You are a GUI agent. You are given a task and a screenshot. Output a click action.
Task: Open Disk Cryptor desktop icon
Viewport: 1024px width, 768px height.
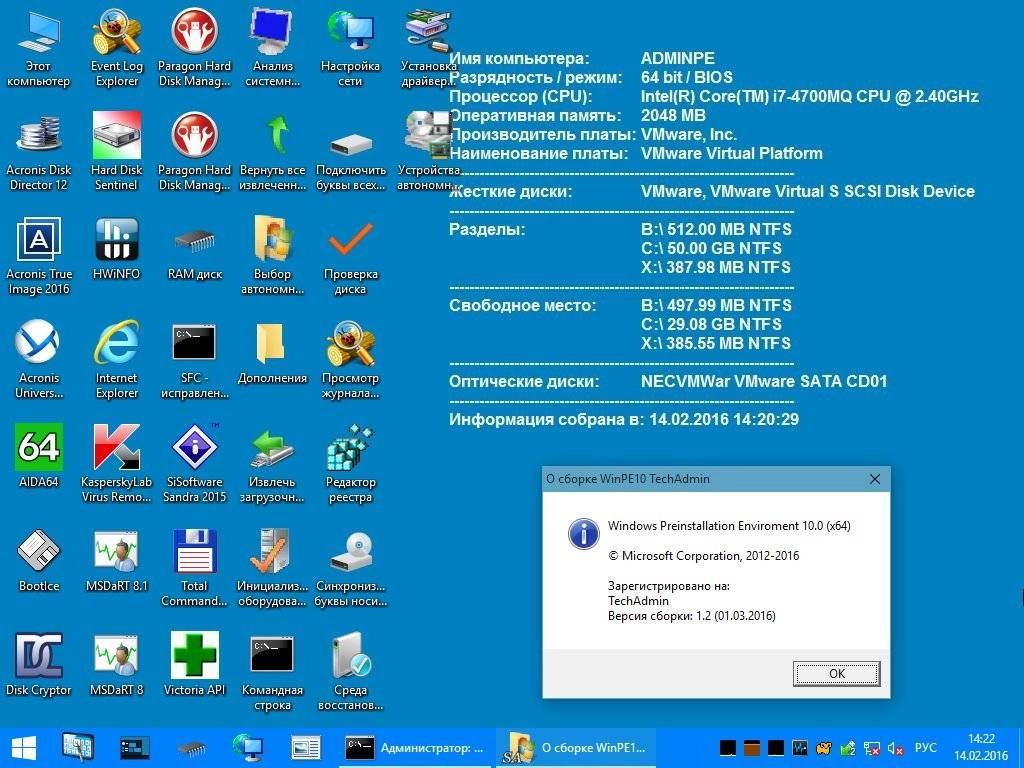click(x=39, y=664)
